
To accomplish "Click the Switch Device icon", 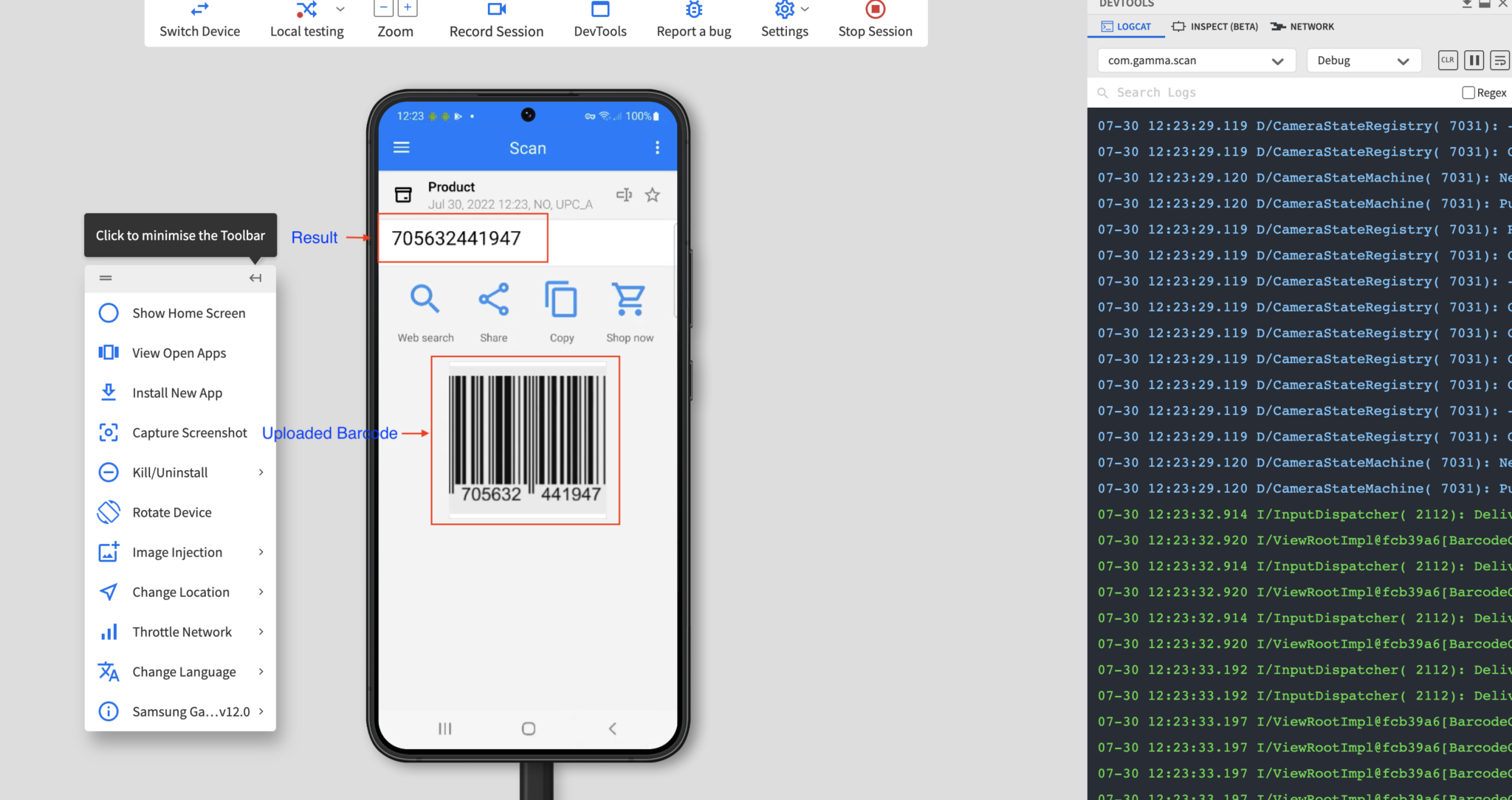I will pyautogui.click(x=199, y=10).
